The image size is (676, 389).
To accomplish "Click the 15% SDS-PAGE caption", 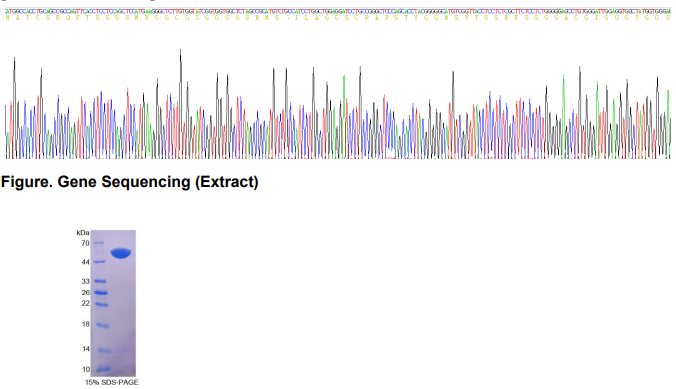I will click(x=112, y=382).
